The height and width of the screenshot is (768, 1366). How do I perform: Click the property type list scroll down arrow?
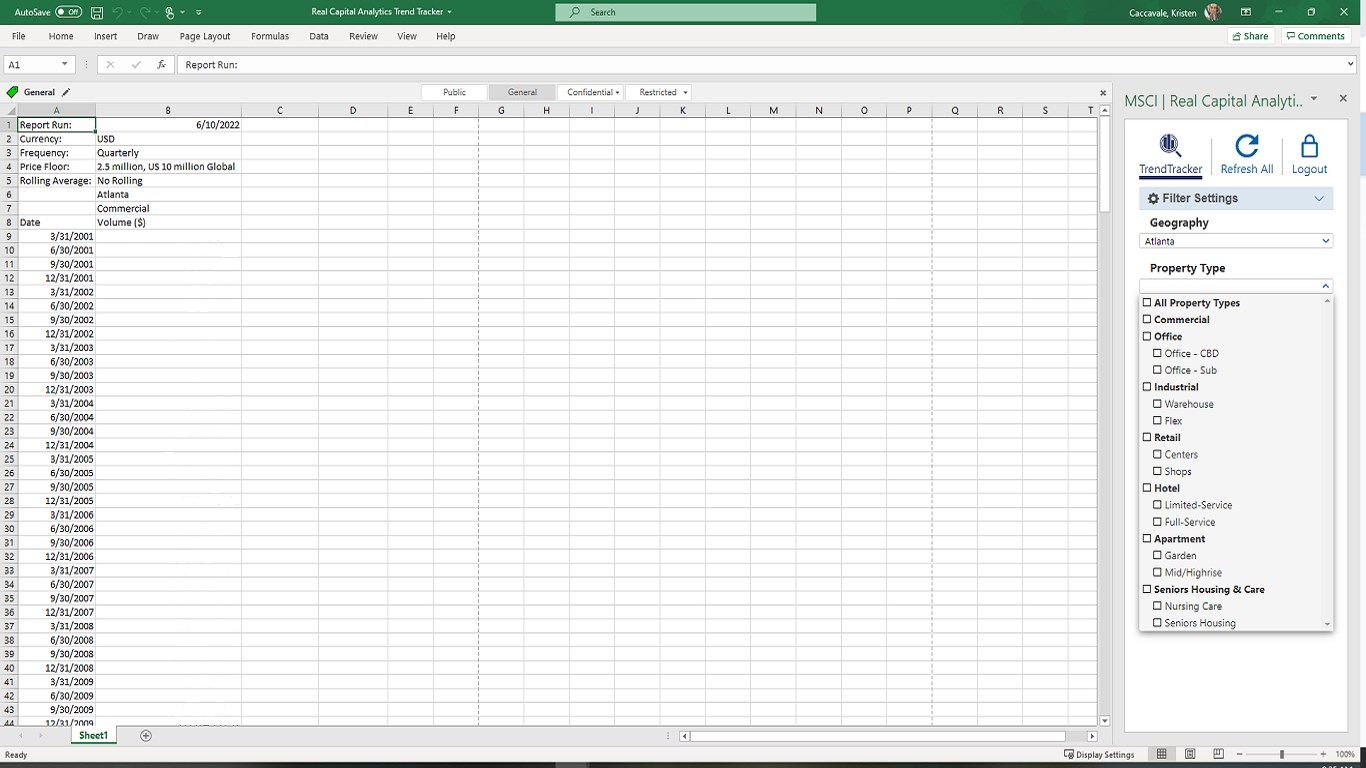click(1328, 624)
